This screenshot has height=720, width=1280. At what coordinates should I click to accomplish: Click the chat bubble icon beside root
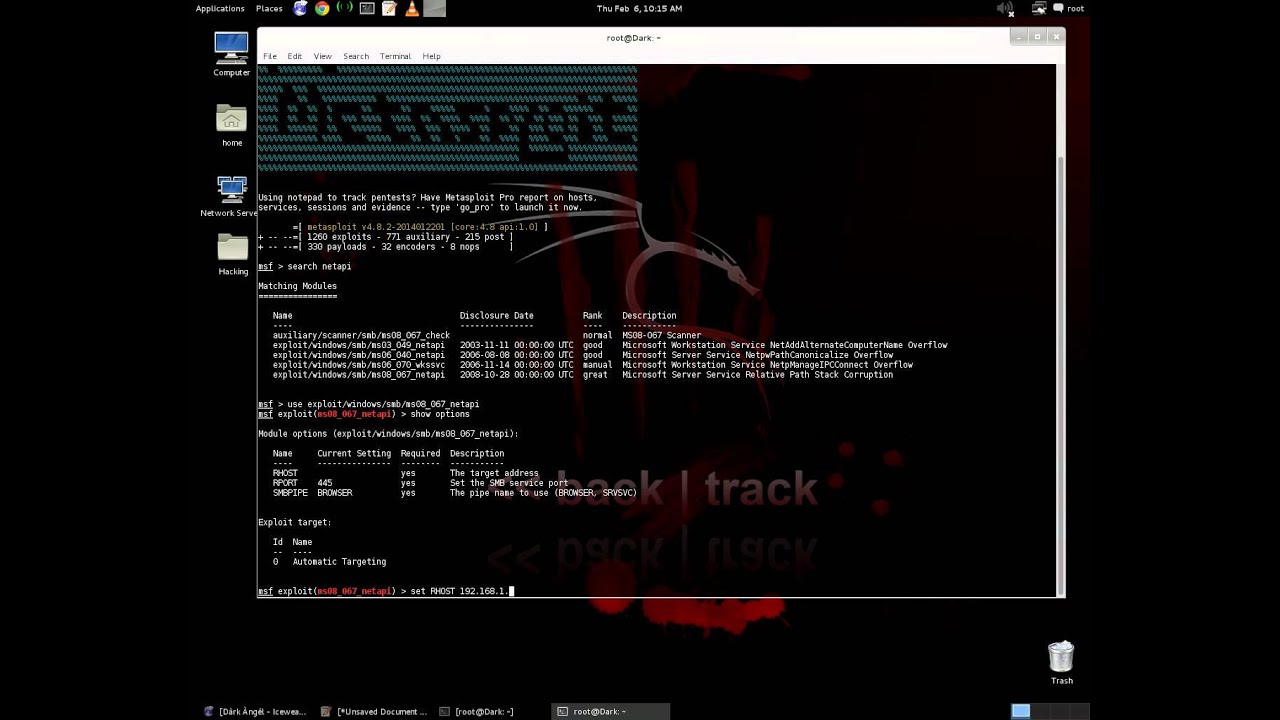1058,8
